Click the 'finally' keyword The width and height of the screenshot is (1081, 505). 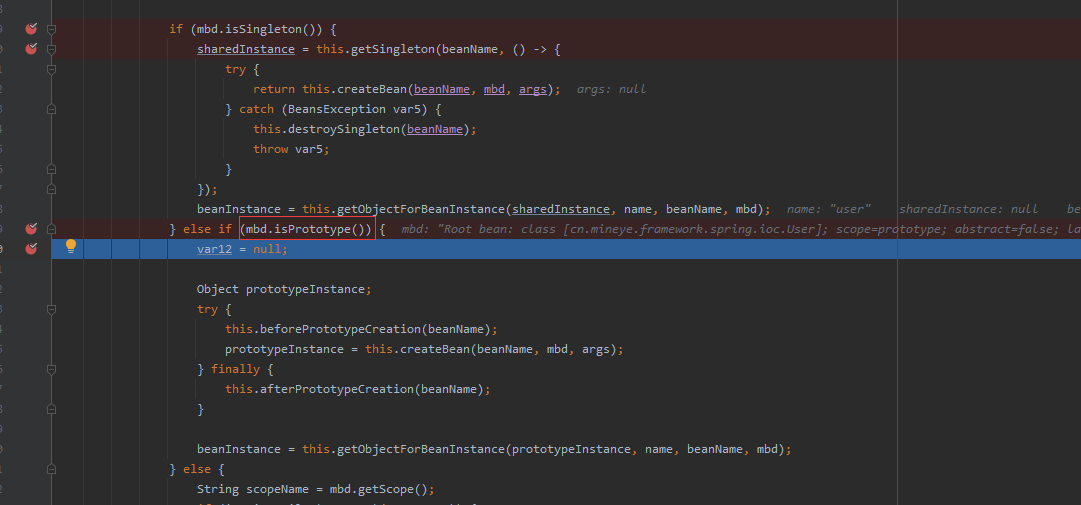tap(236, 369)
